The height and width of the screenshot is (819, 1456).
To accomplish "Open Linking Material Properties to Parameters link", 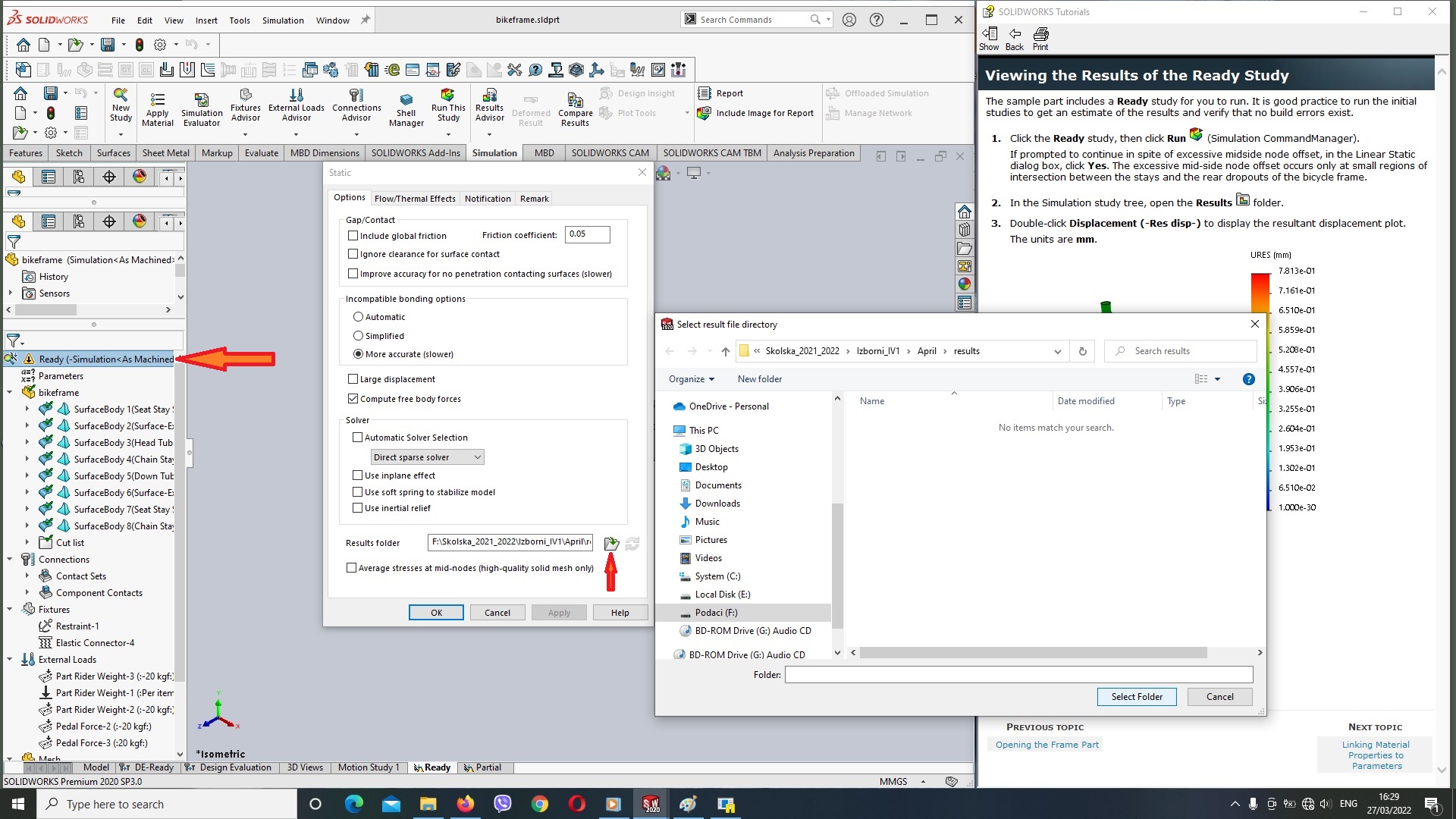I will click(x=1376, y=755).
